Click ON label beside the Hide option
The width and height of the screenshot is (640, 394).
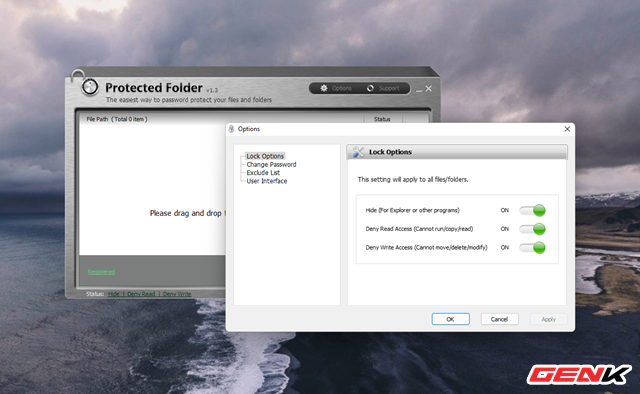tap(505, 210)
